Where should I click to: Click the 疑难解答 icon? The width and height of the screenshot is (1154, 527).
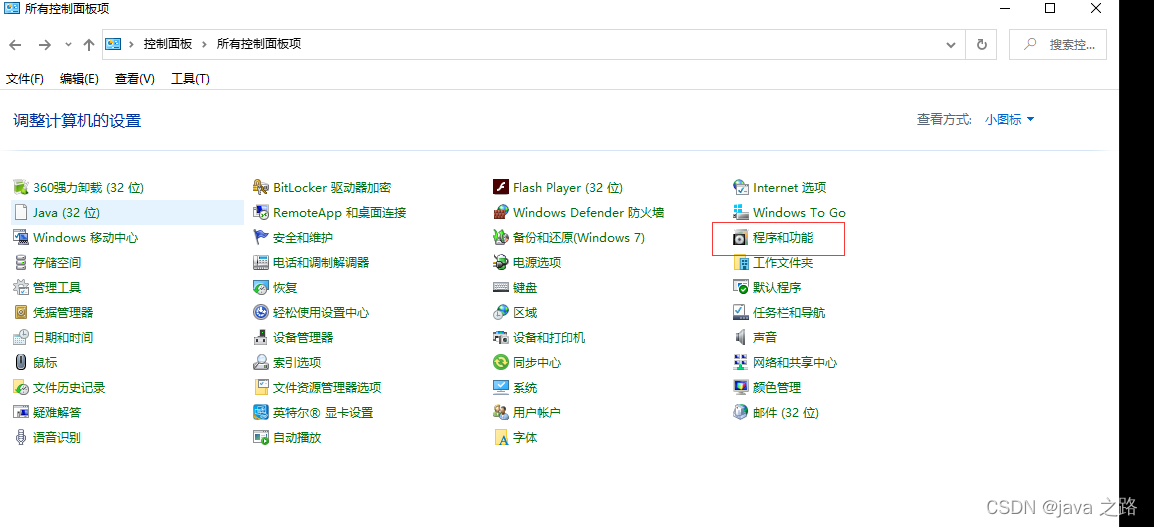[21, 413]
